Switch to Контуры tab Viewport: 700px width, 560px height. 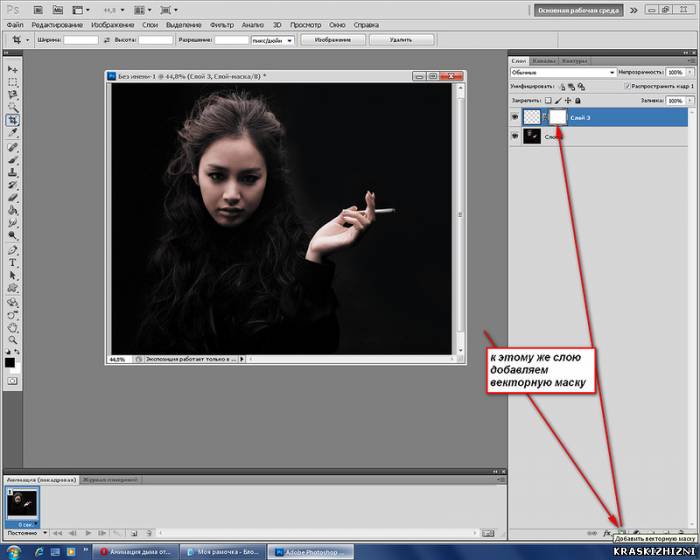pos(574,61)
